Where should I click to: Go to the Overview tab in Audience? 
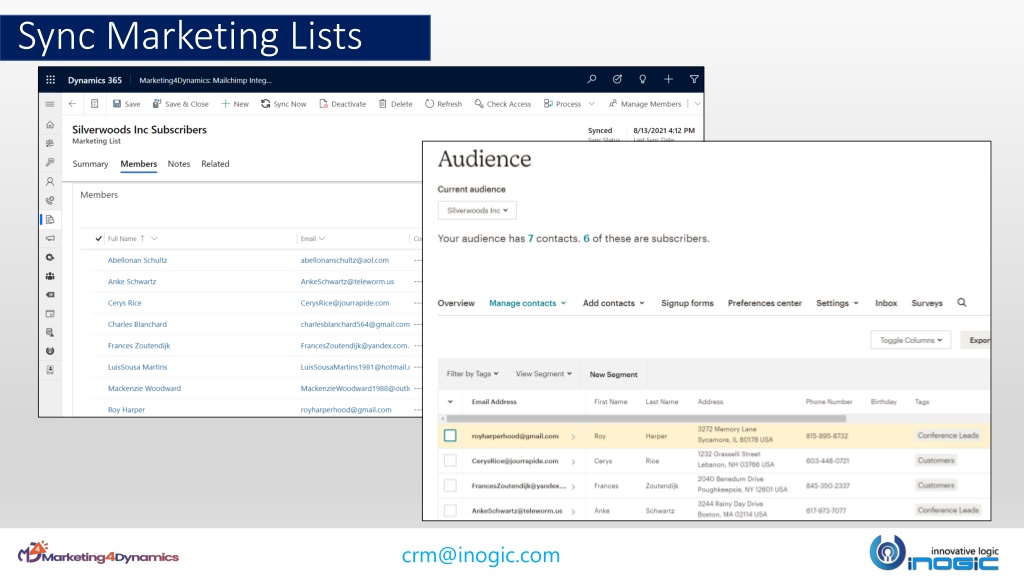456,303
